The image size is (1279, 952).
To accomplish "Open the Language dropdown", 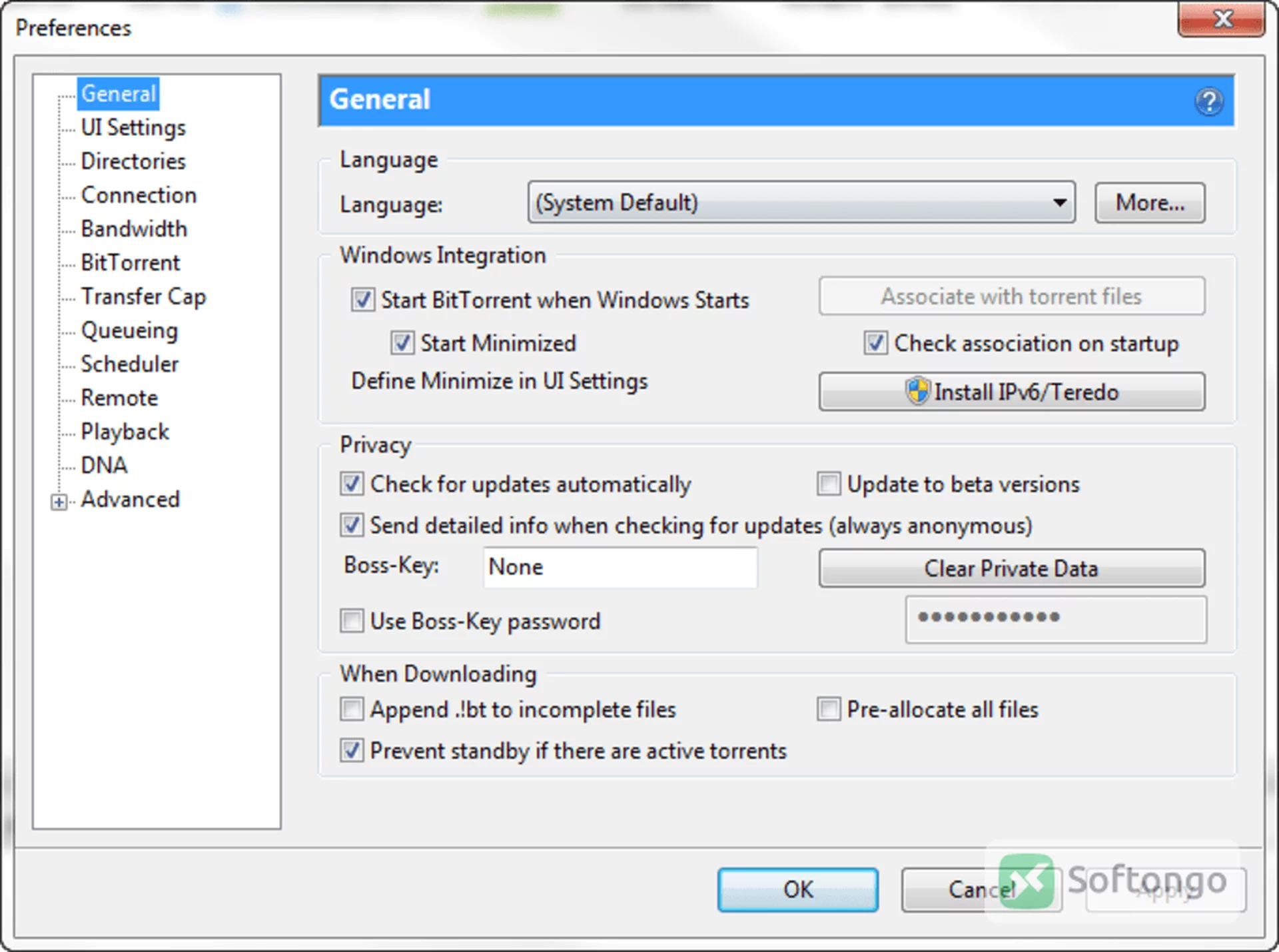I will [x=801, y=202].
